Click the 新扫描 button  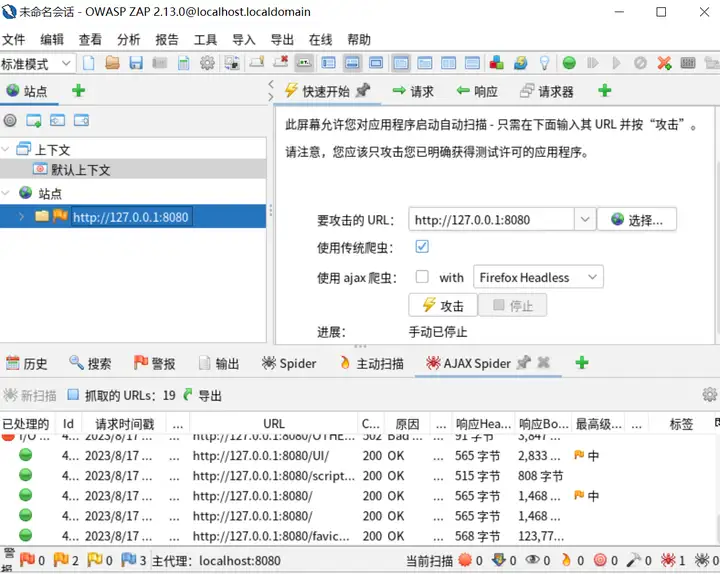click(29, 395)
